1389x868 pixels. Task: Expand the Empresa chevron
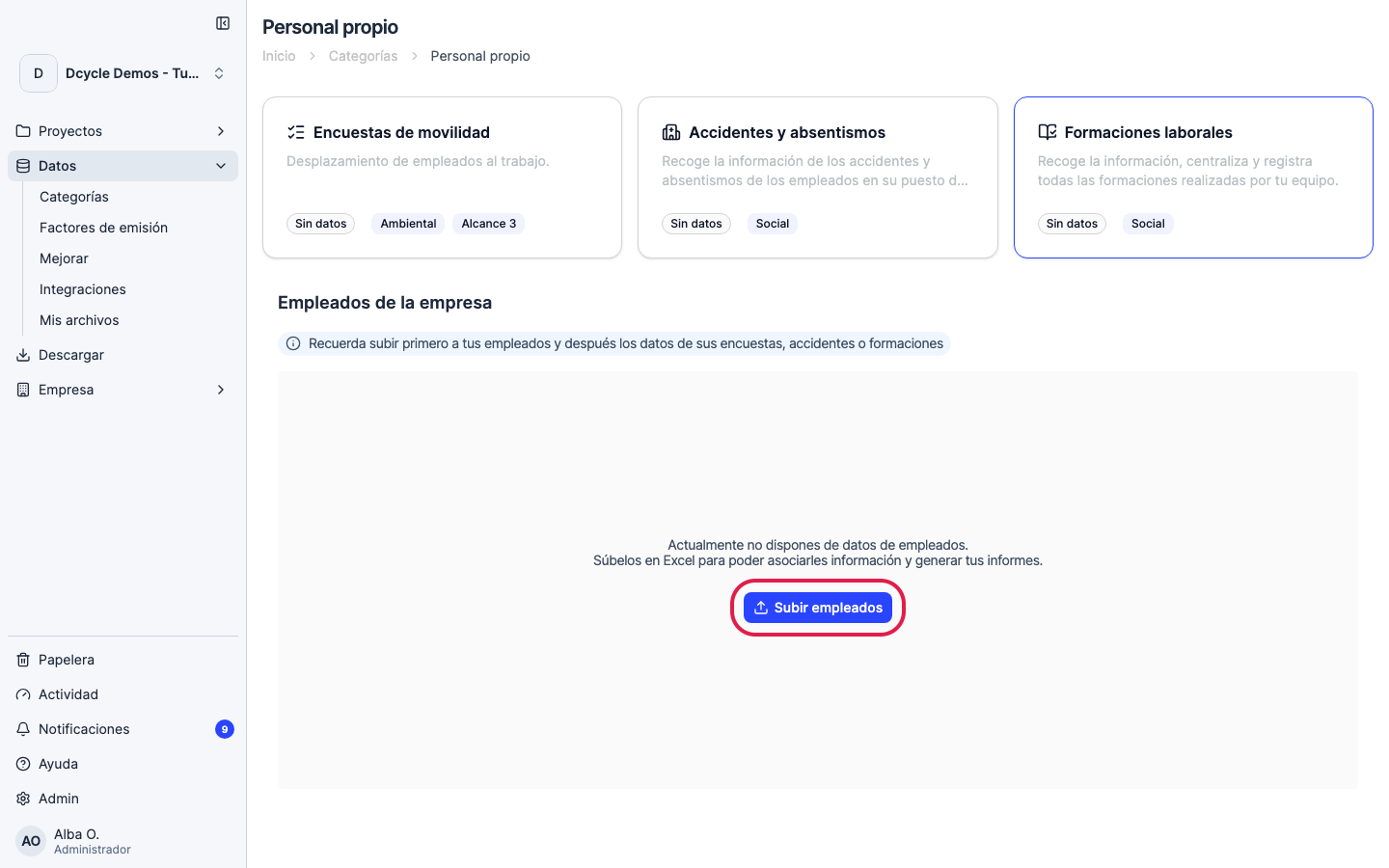click(x=221, y=390)
